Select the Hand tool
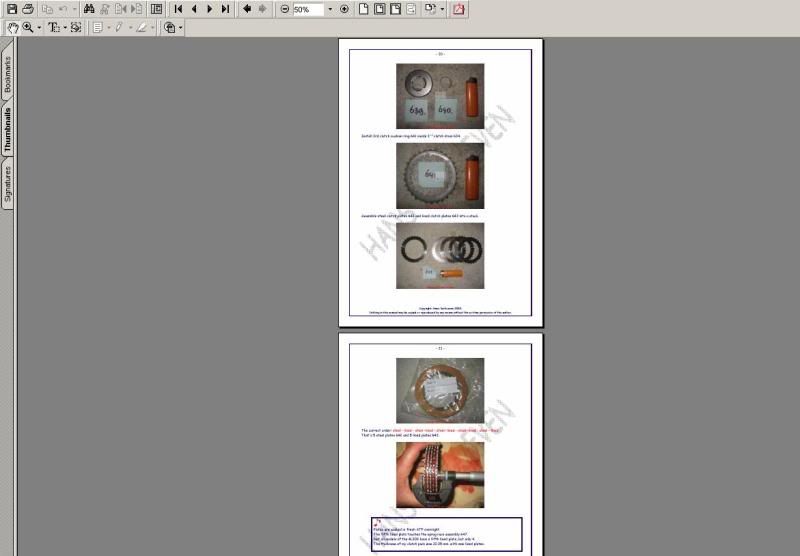This screenshot has height=556, width=800. point(13,28)
